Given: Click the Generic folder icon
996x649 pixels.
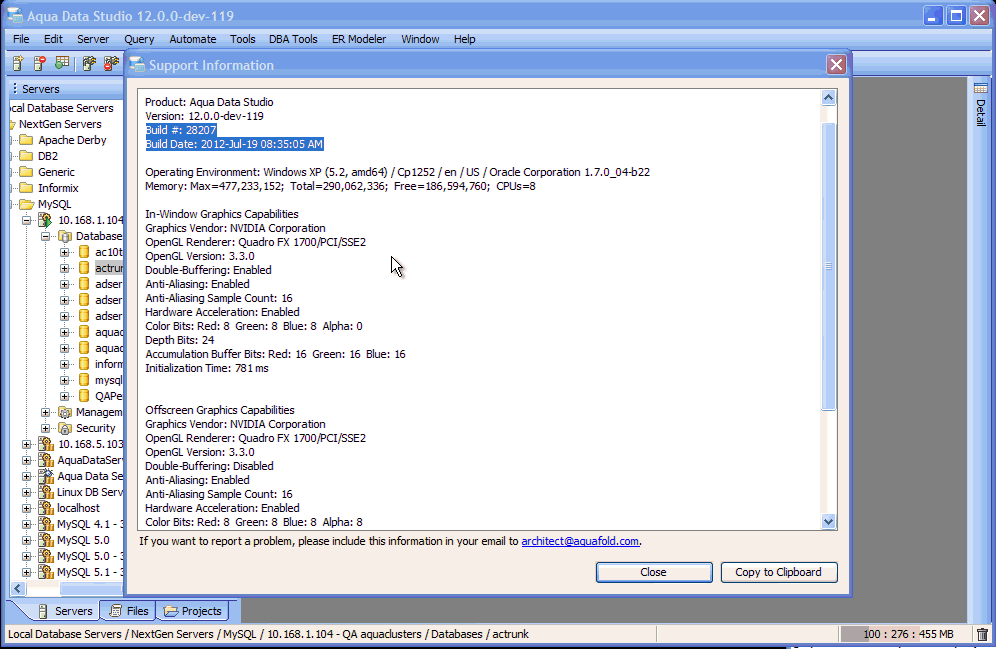Looking at the screenshot, I should point(26,171).
